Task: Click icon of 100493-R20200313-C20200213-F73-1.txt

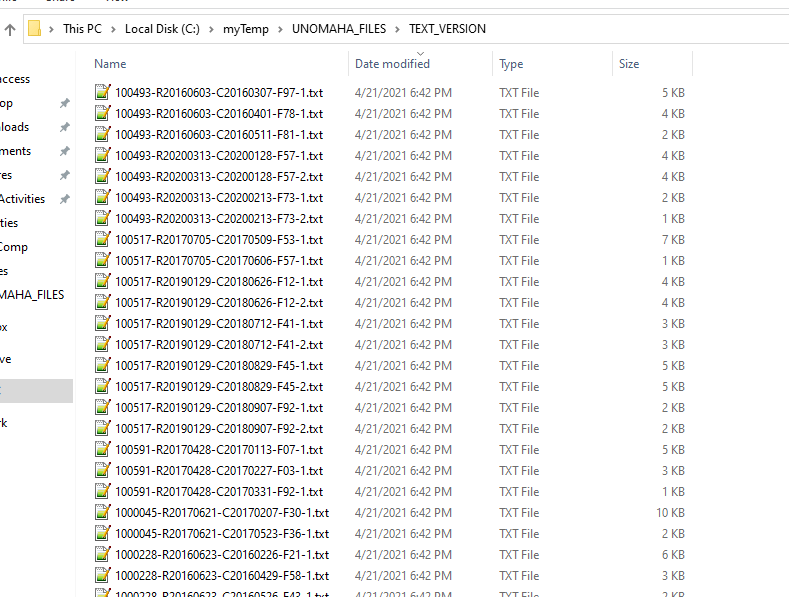Action: [103, 197]
